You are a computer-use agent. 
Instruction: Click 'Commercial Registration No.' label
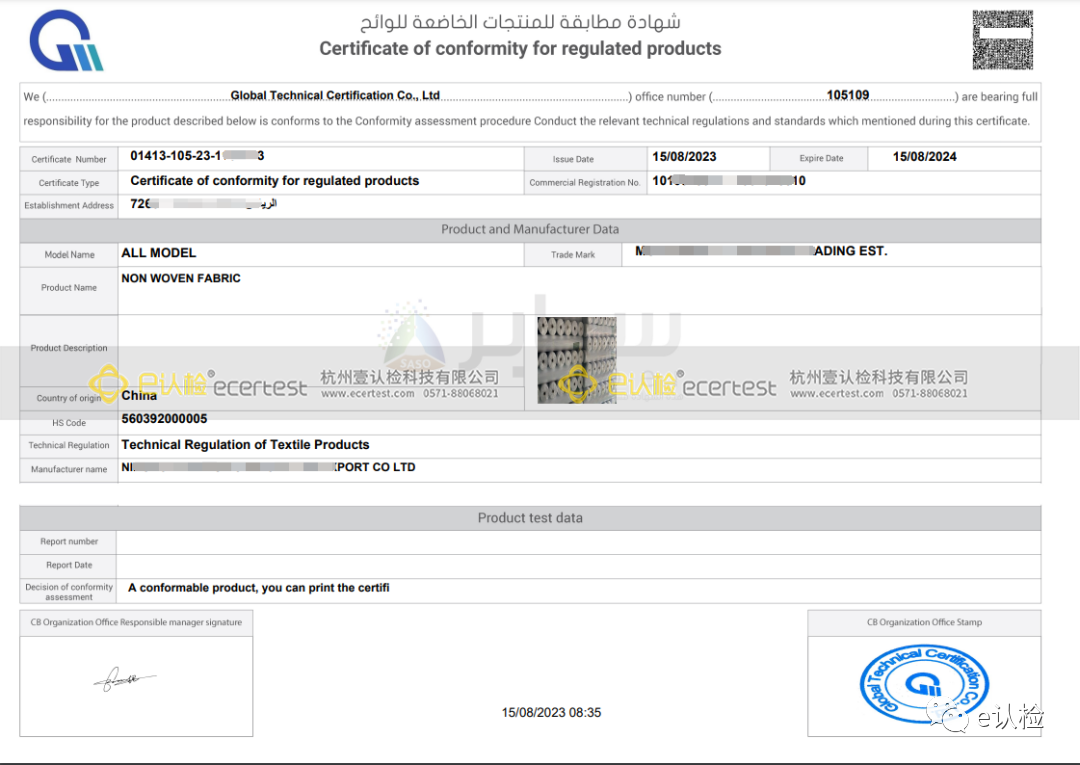[585, 182]
